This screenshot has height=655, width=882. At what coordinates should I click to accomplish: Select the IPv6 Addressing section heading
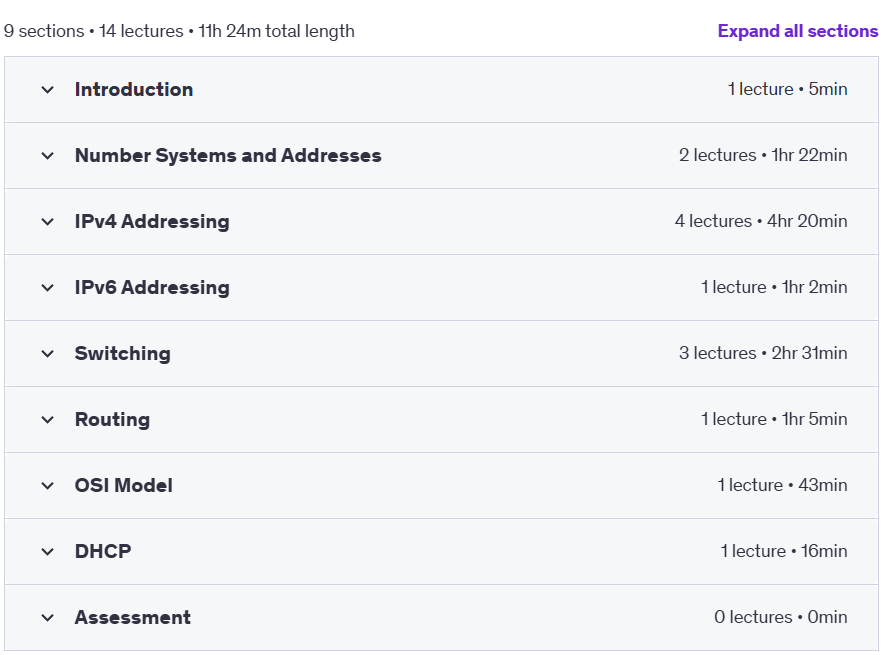[152, 288]
